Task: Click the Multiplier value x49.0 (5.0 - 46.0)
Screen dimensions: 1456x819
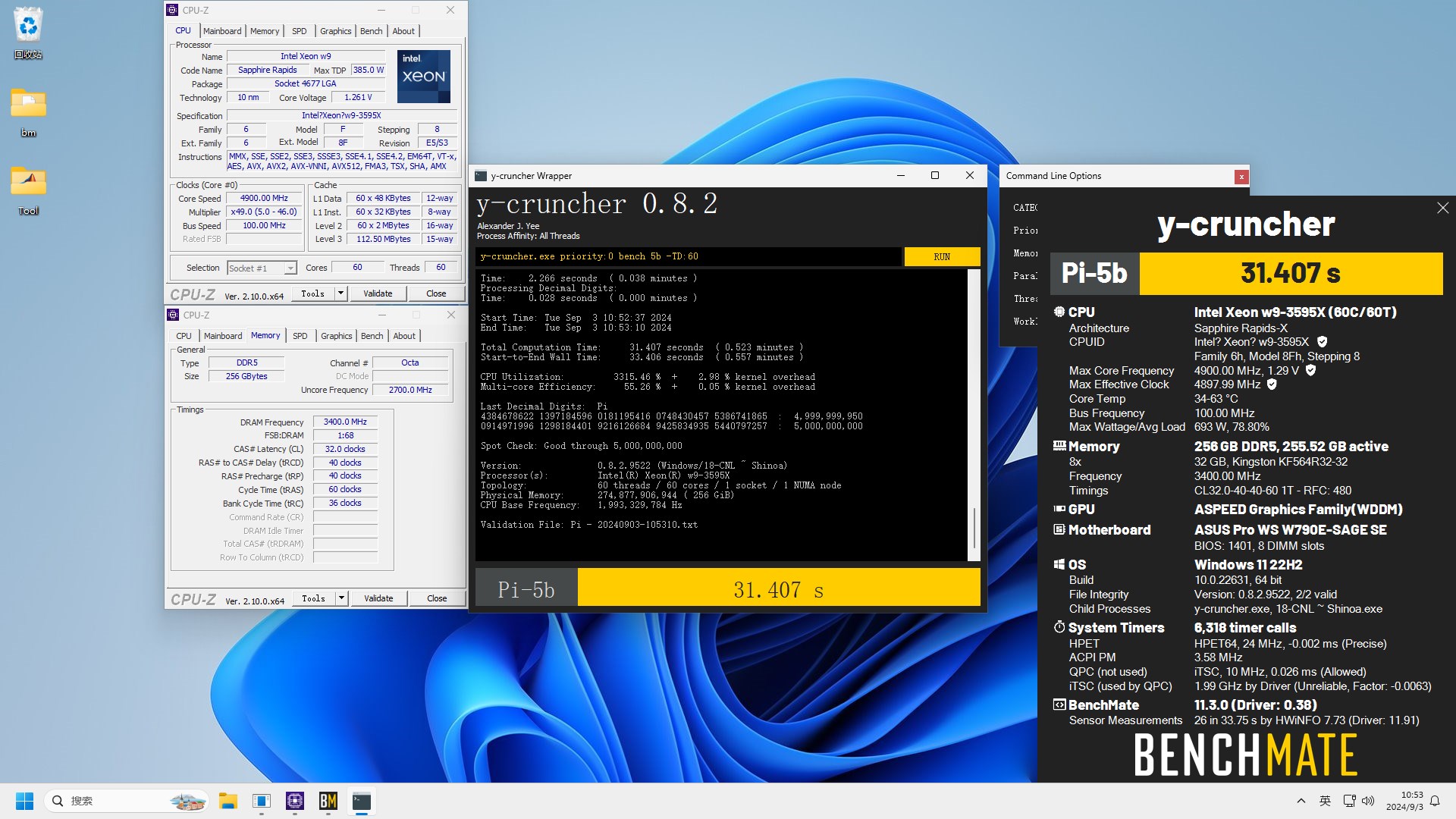Action: tap(264, 212)
